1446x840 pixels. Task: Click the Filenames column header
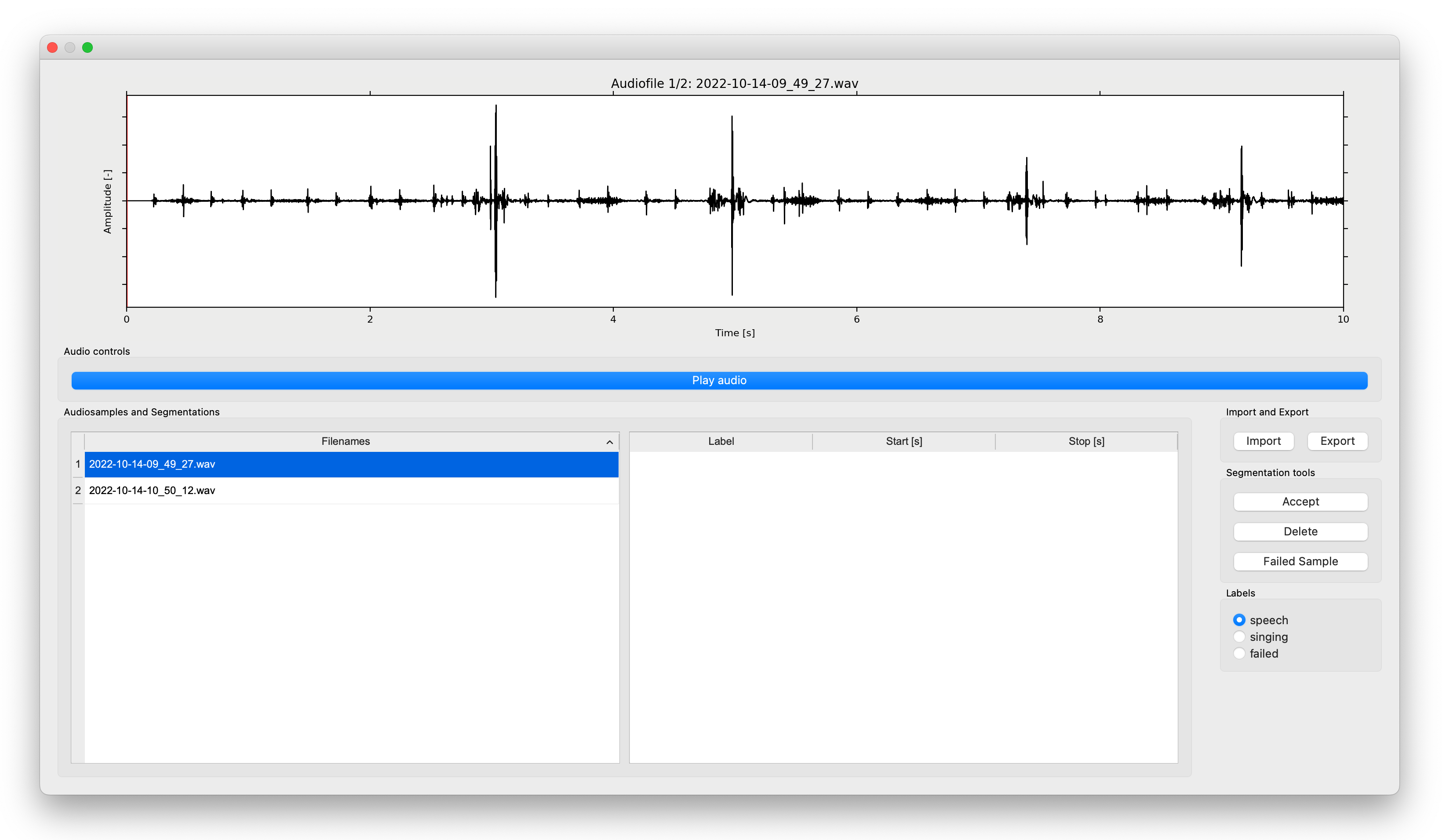point(345,440)
